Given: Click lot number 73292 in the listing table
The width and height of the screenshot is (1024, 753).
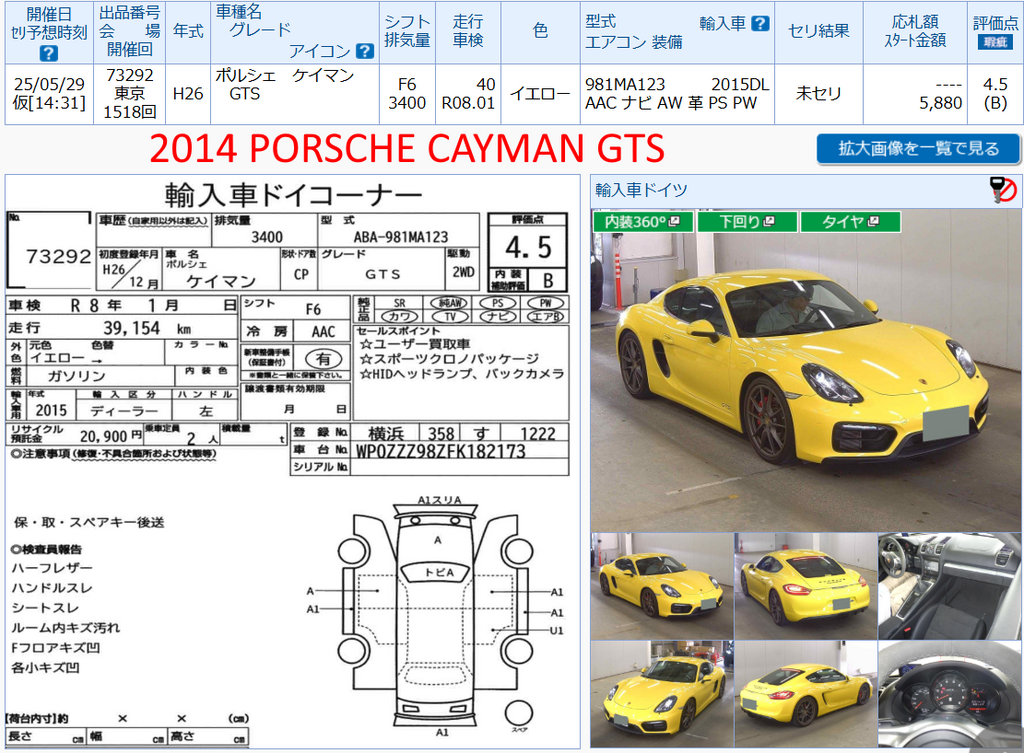Looking at the screenshot, I should coord(129,76).
